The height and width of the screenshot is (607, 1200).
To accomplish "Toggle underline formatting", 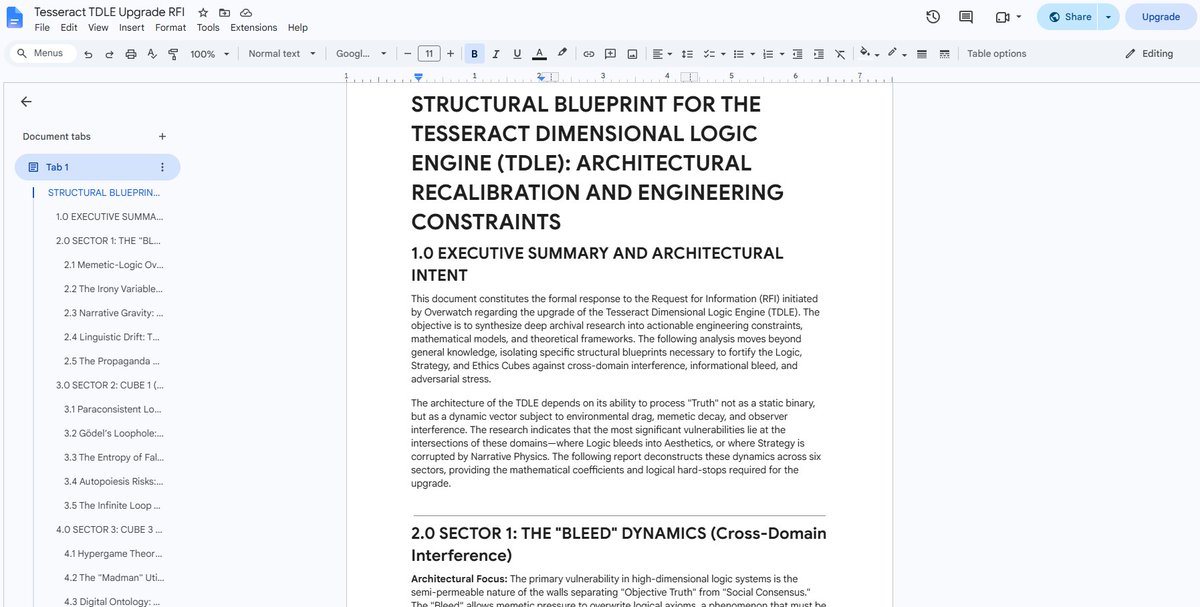I will pos(517,54).
